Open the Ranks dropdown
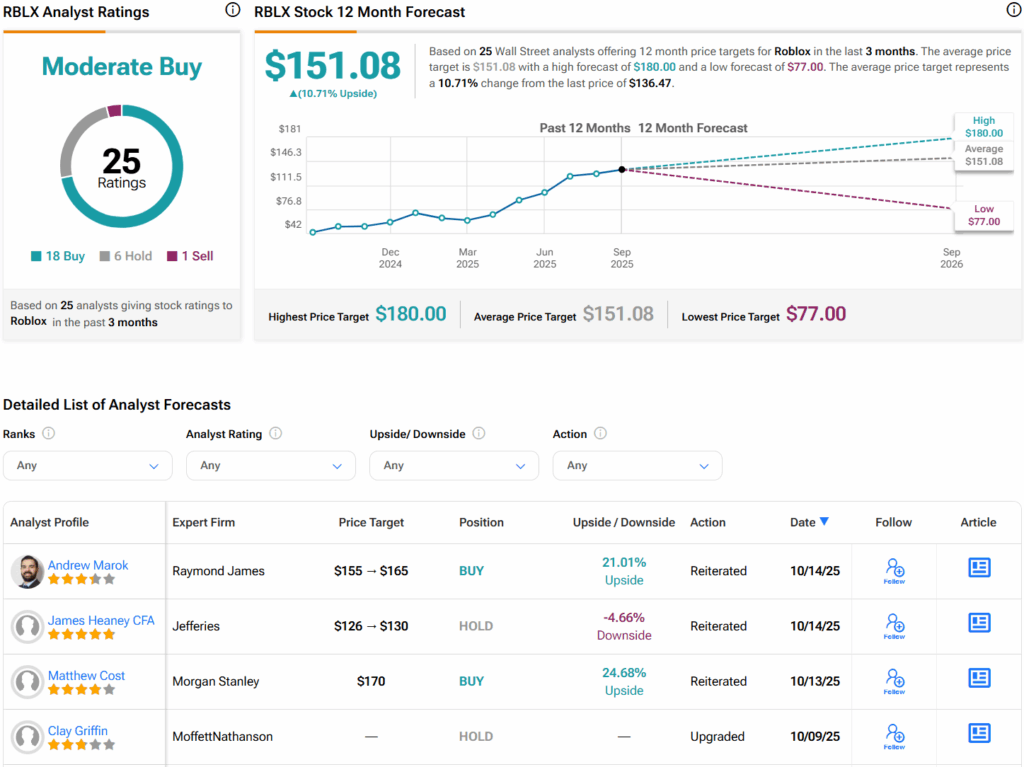Viewport: 1024px width, 767px height. tap(88, 466)
